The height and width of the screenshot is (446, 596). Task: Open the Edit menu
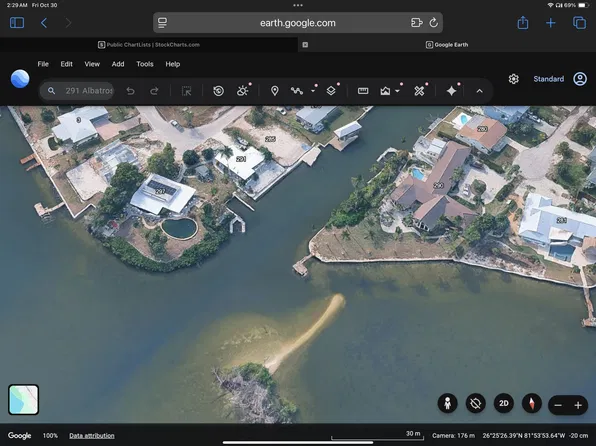[67, 64]
